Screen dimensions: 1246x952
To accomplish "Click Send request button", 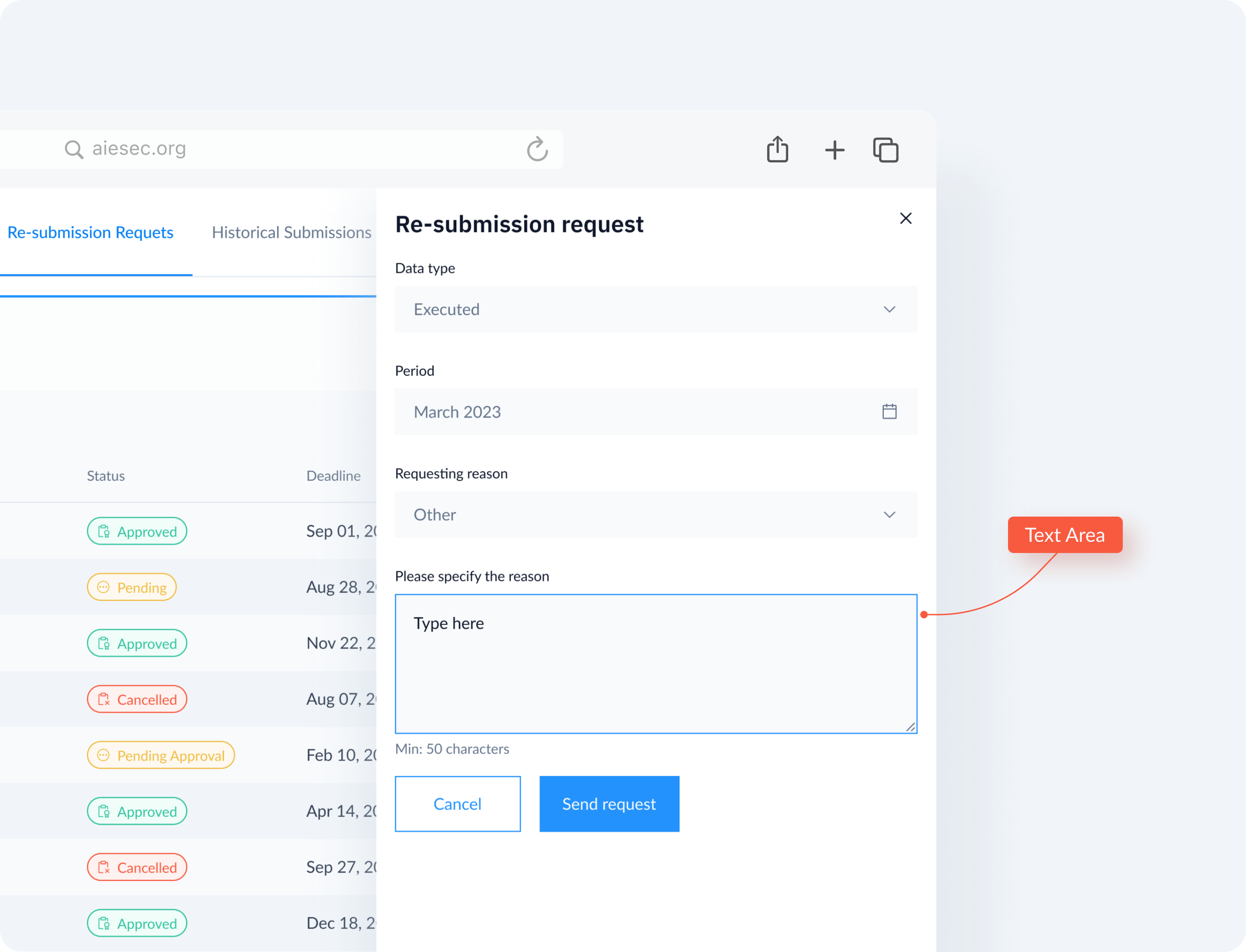I will pyautogui.click(x=609, y=804).
